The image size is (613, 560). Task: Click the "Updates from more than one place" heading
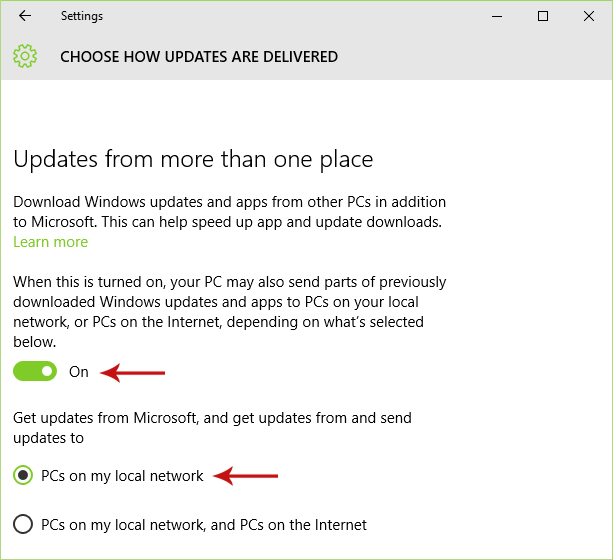193,159
